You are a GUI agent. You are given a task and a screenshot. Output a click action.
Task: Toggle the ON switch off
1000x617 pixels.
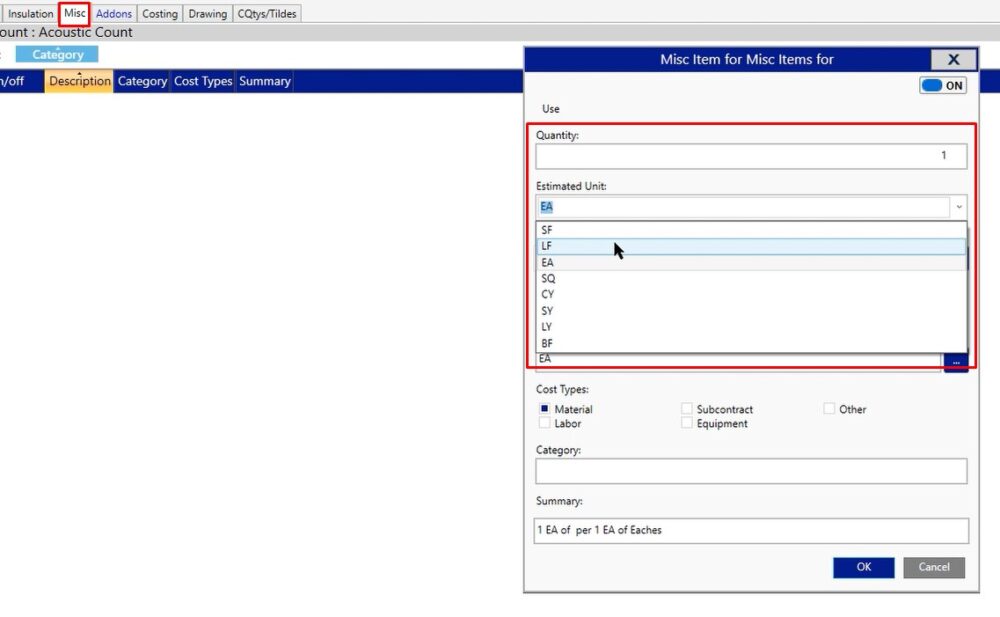click(x=943, y=86)
